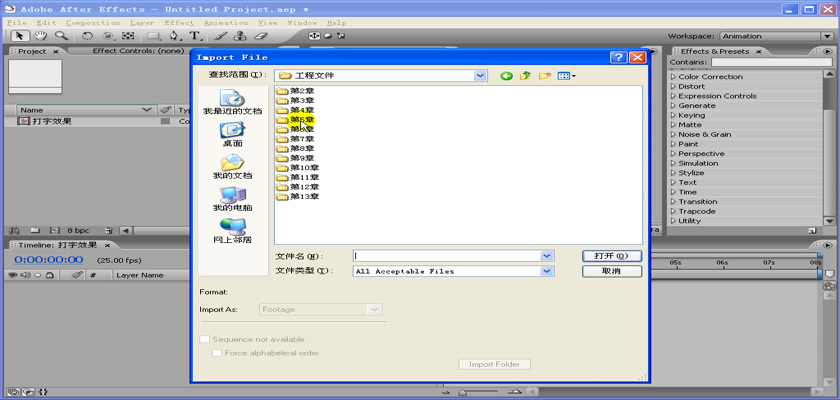Switch to the Effect Controls tab
The image size is (840, 400).
coord(138,51)
